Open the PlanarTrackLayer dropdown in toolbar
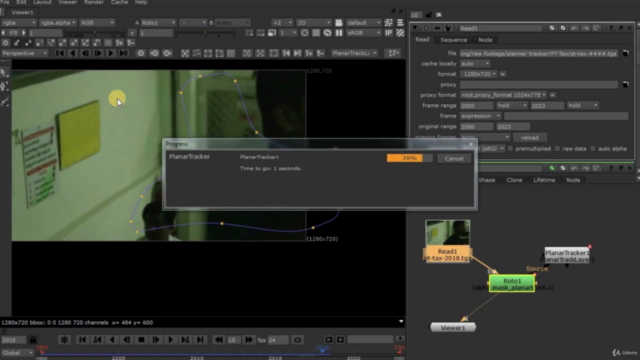Screen dimensions: 640x360 pos(354,53)
